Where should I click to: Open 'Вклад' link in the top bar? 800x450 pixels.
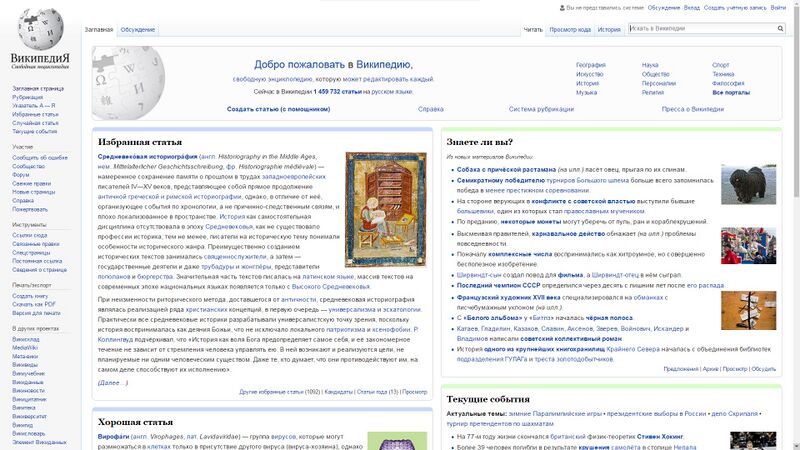pyautogui.click(x=691, y=8)
